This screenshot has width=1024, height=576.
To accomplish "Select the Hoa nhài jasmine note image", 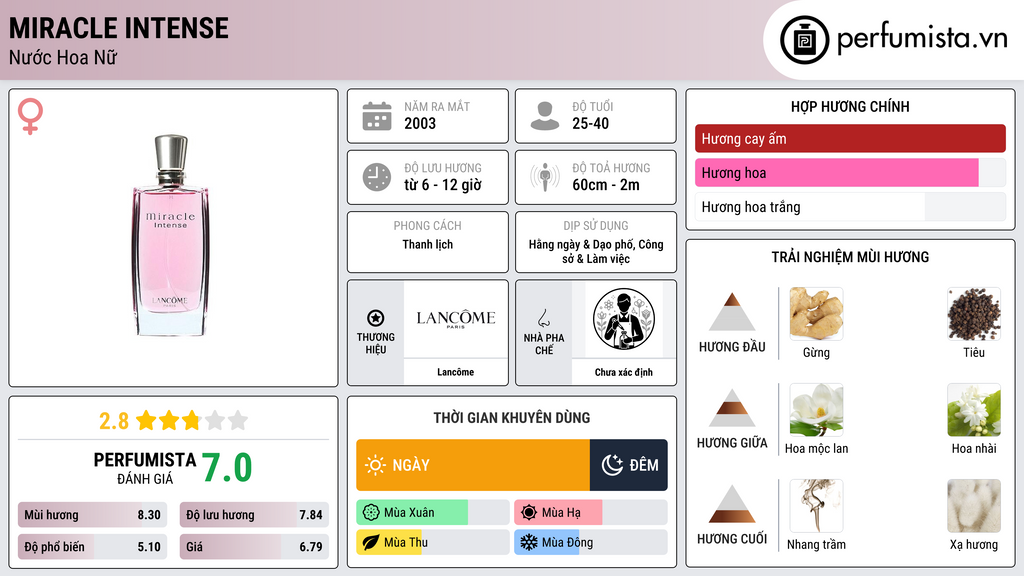I will pyautogui.click(x=974, y=410).
